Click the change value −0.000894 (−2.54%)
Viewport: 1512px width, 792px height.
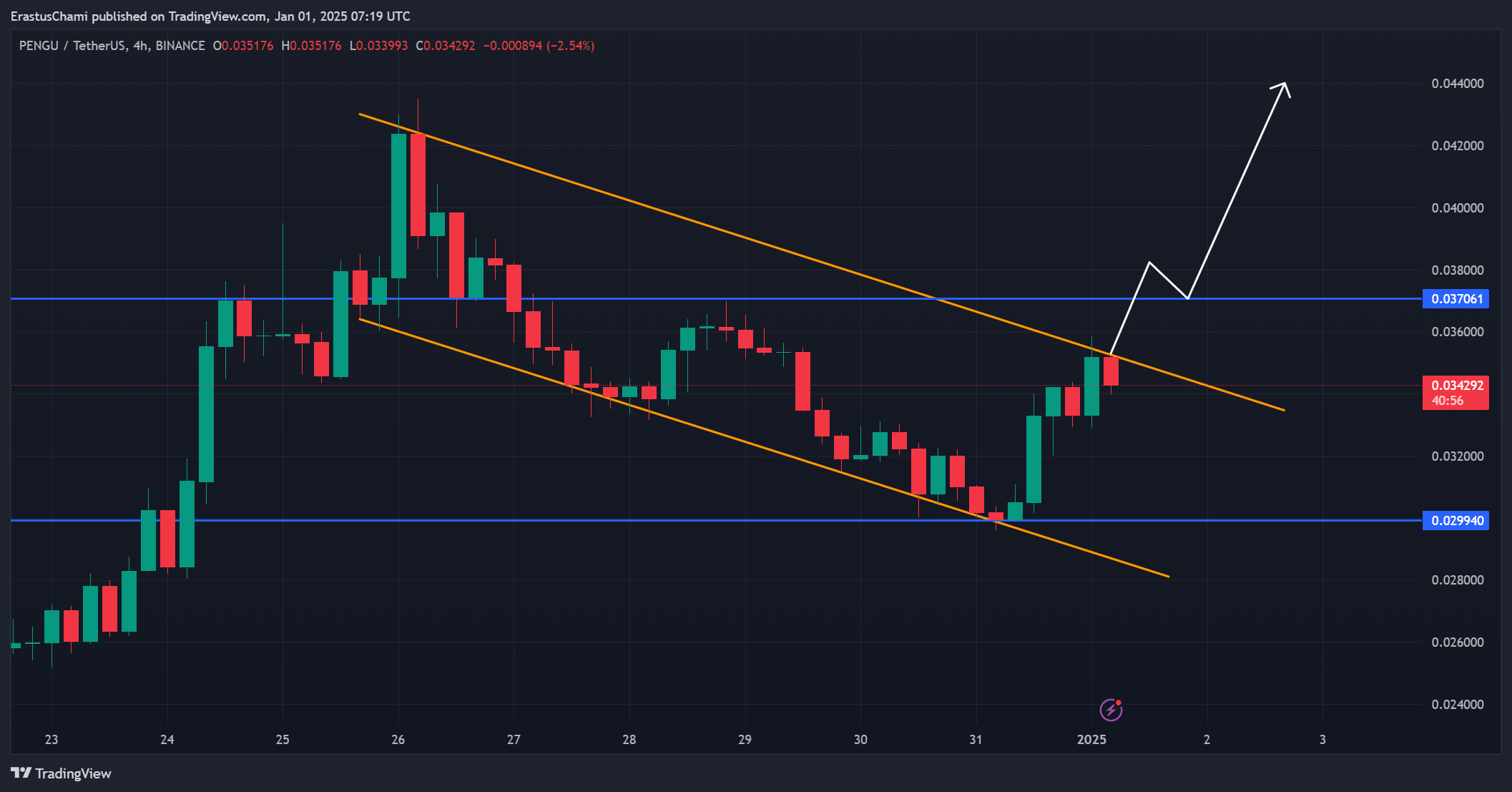point(539,46)
